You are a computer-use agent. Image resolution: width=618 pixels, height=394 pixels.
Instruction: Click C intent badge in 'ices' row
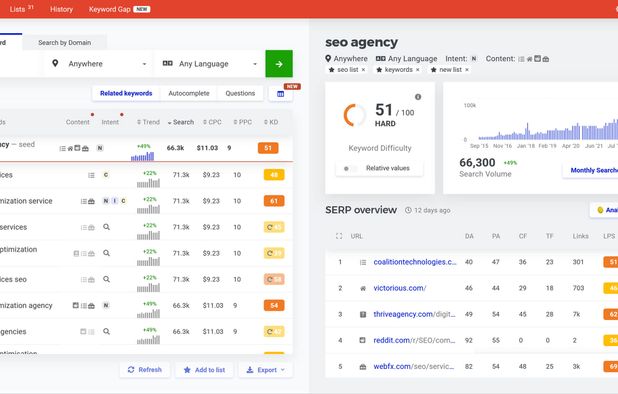click(106, 175)
